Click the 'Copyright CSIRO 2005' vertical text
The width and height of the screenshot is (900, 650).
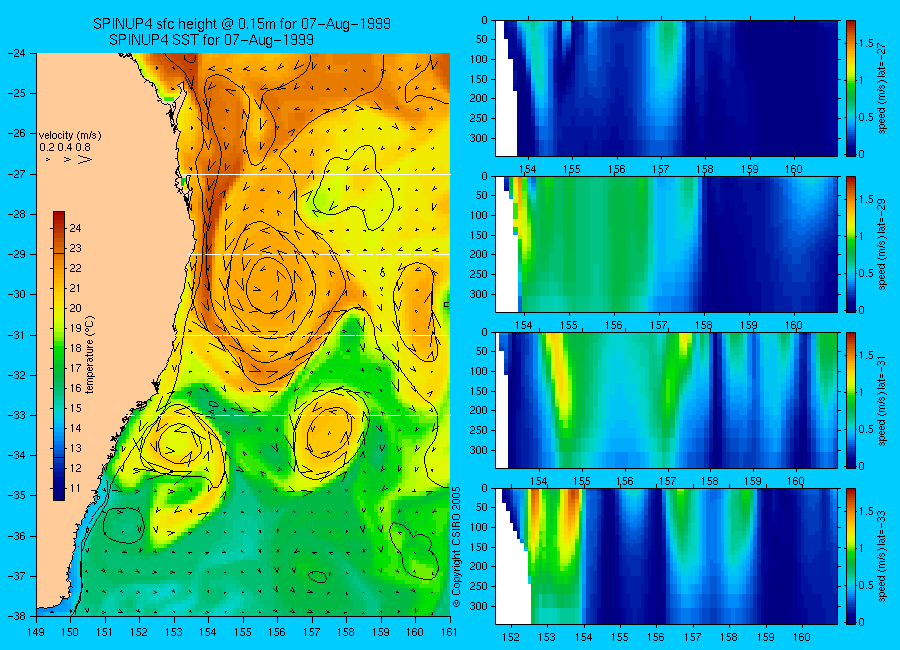click(457, 547)
